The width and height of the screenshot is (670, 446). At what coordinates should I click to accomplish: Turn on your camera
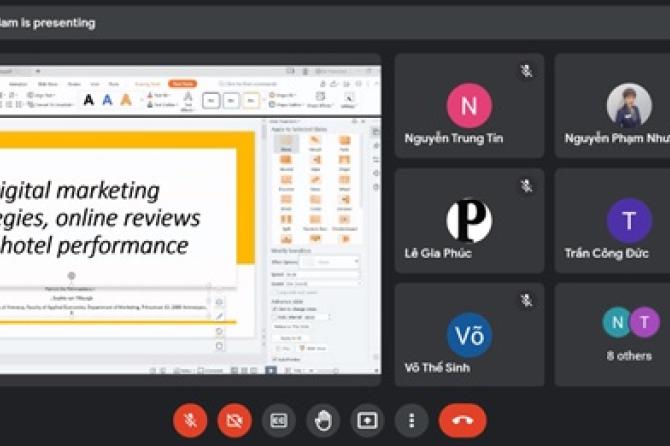click(x=234, y=420)
